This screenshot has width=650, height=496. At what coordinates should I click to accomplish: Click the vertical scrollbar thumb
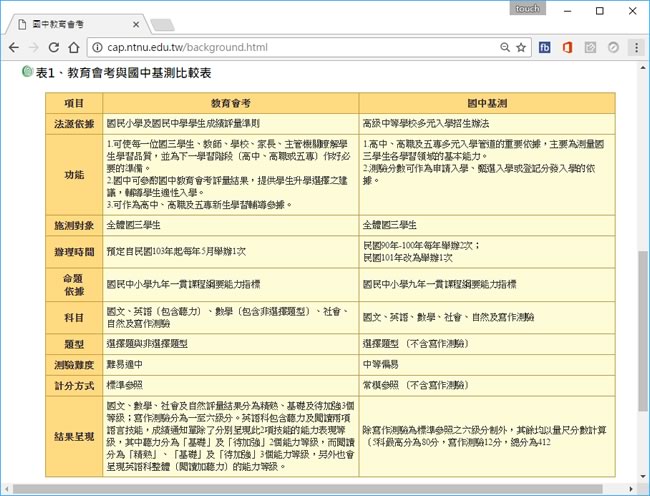(x=643, y=330)
